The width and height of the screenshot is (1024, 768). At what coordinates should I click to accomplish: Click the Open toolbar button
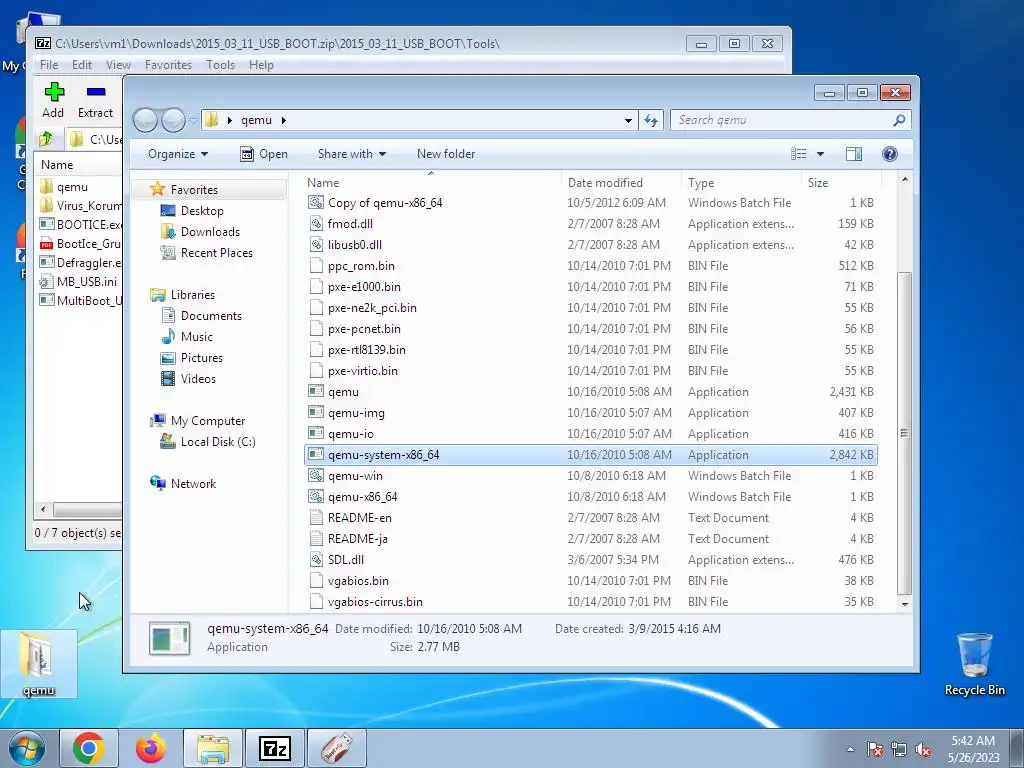click(x=264, y=154)
